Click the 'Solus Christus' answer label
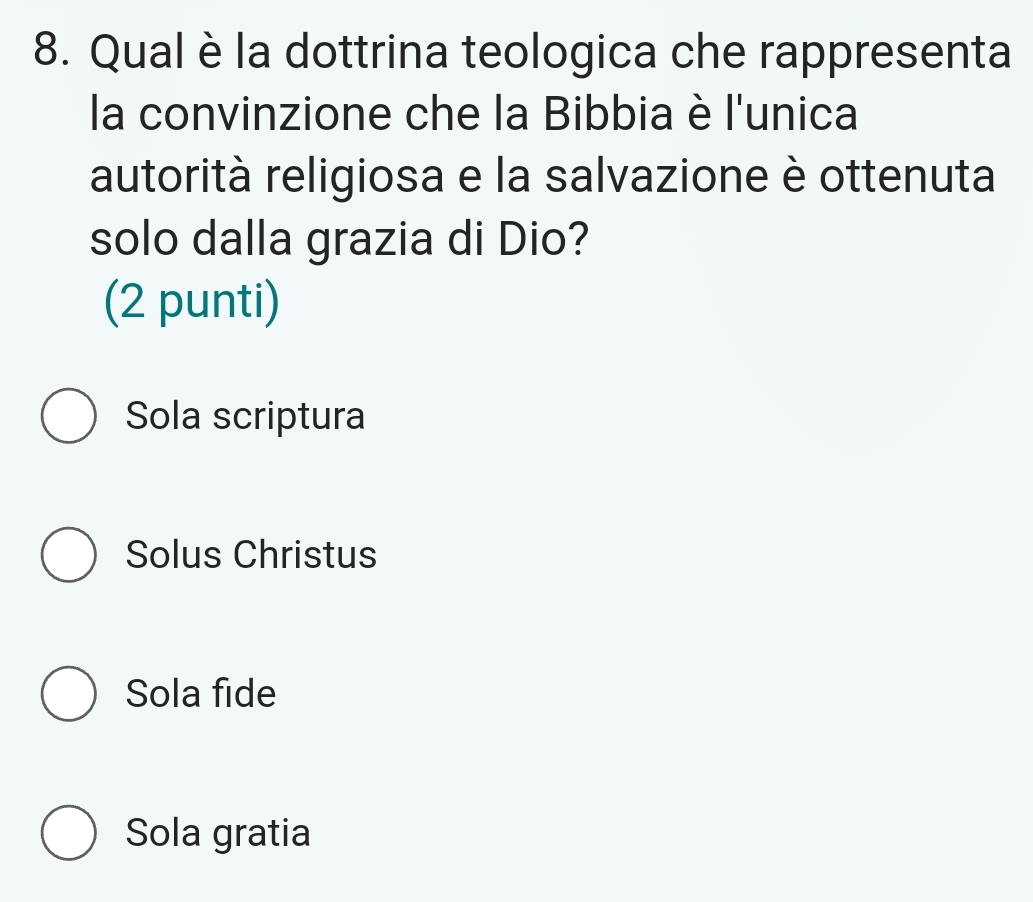Screen dimensions: 1033x902 pyautogui.click(x=252, y=554)
